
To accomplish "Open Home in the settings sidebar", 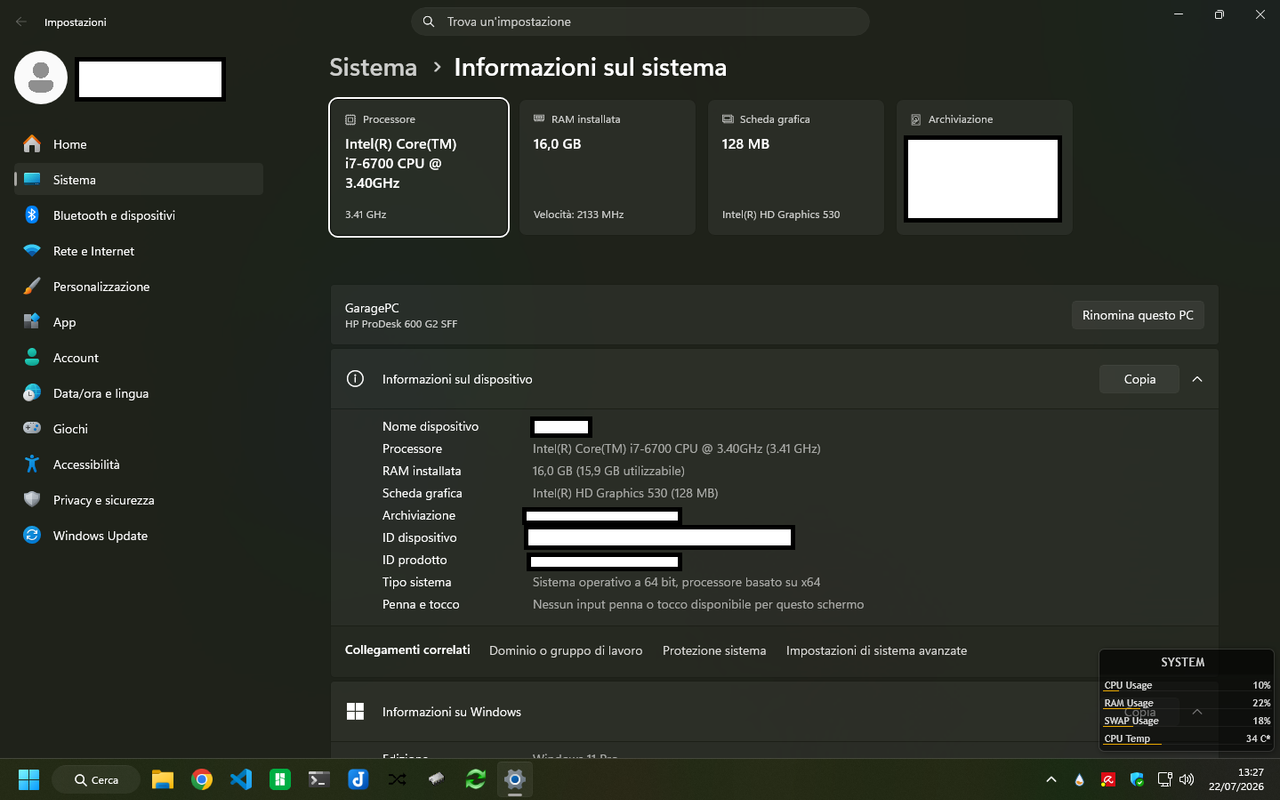I will point(139,144).
